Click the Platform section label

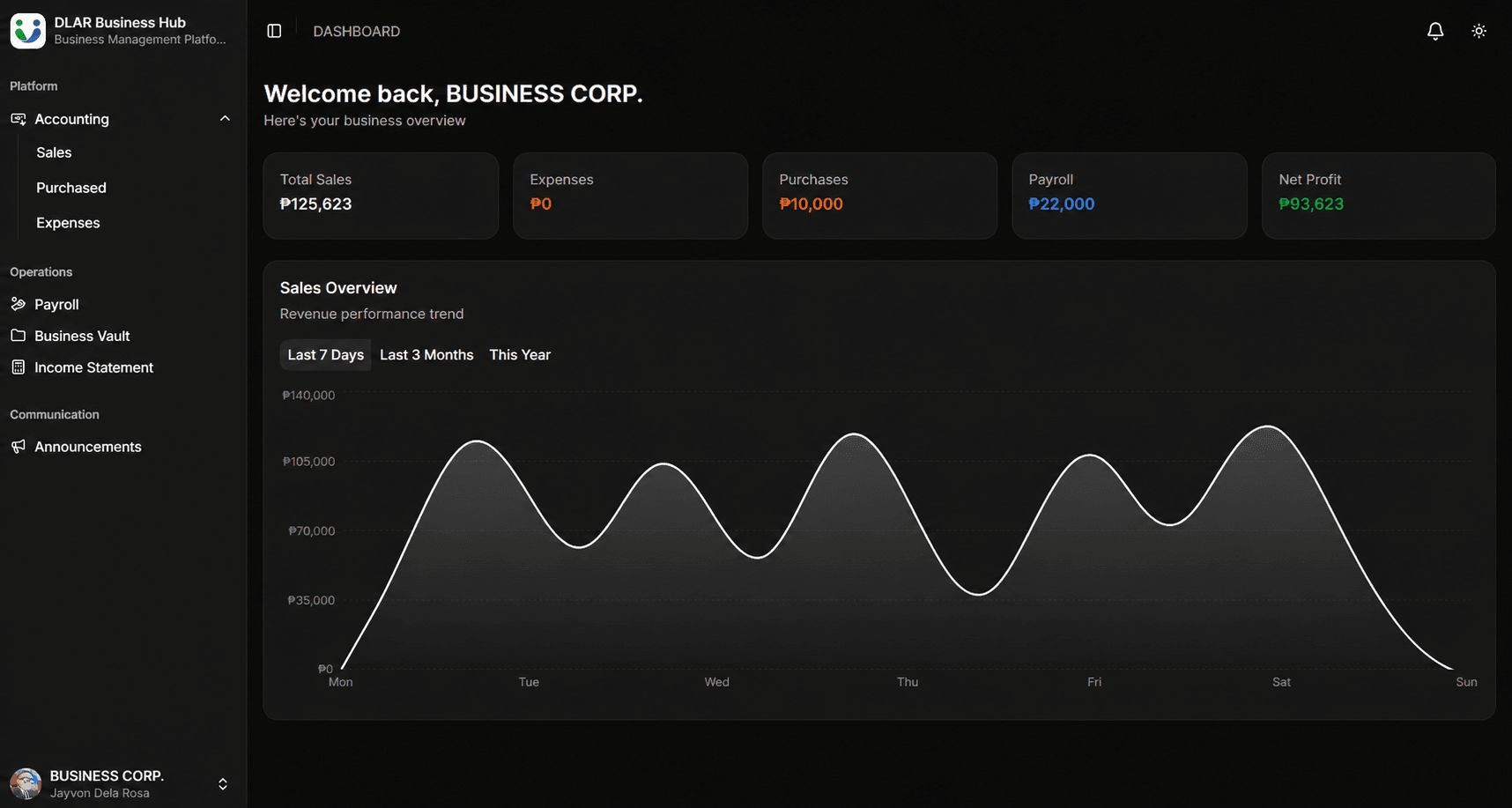pos(33,86)
